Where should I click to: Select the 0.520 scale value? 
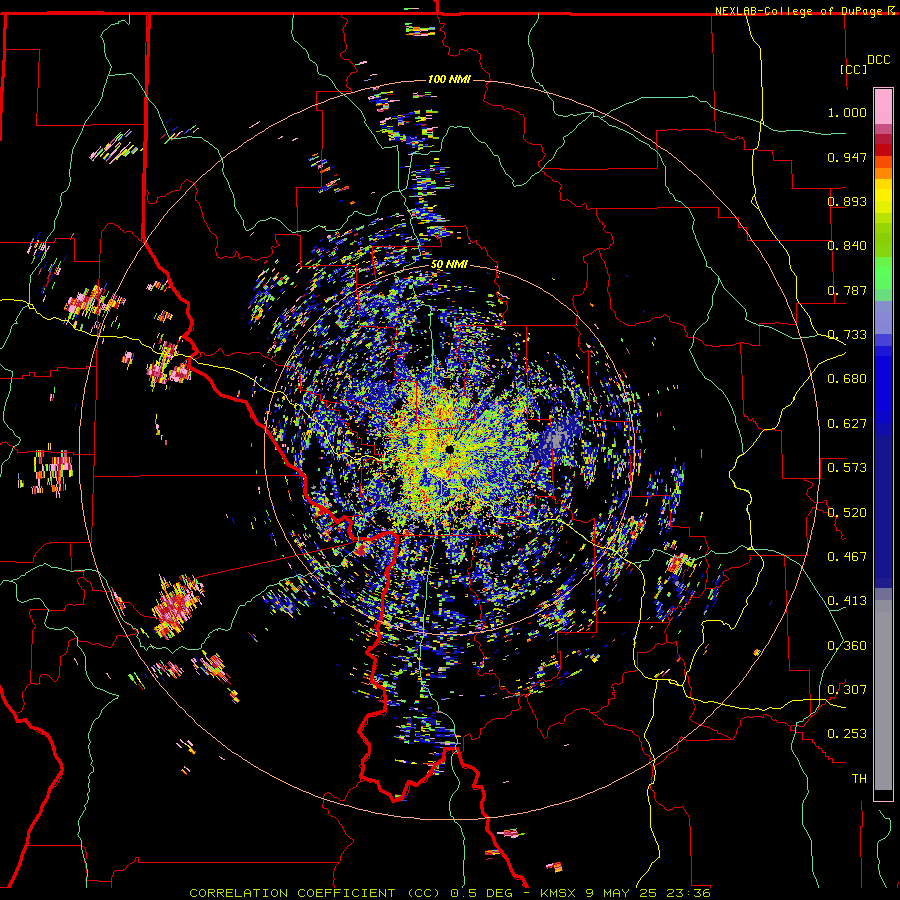pos(847,513)
